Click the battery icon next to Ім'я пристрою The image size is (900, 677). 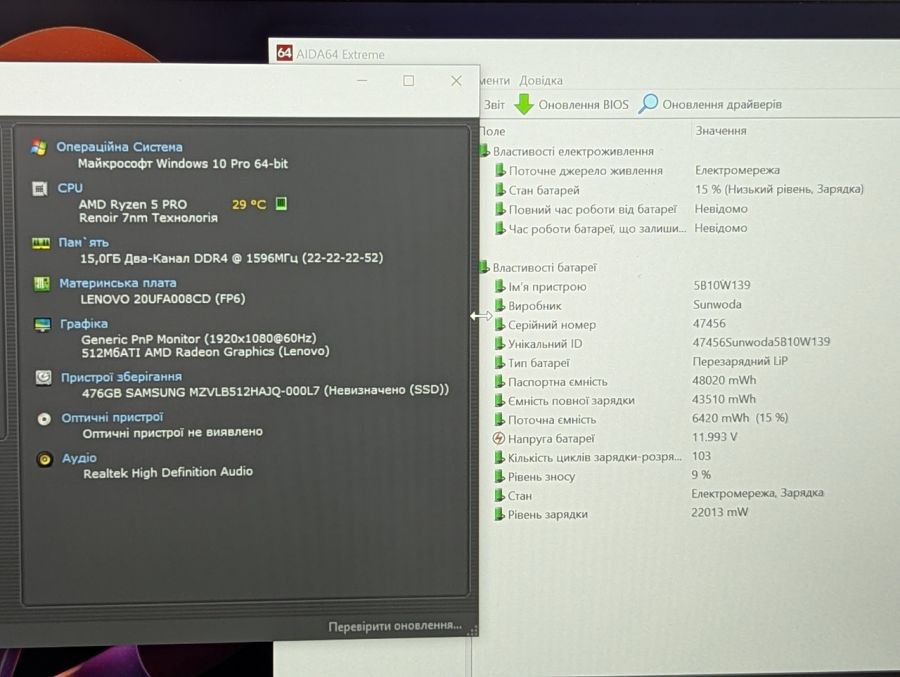click(499, 287)
